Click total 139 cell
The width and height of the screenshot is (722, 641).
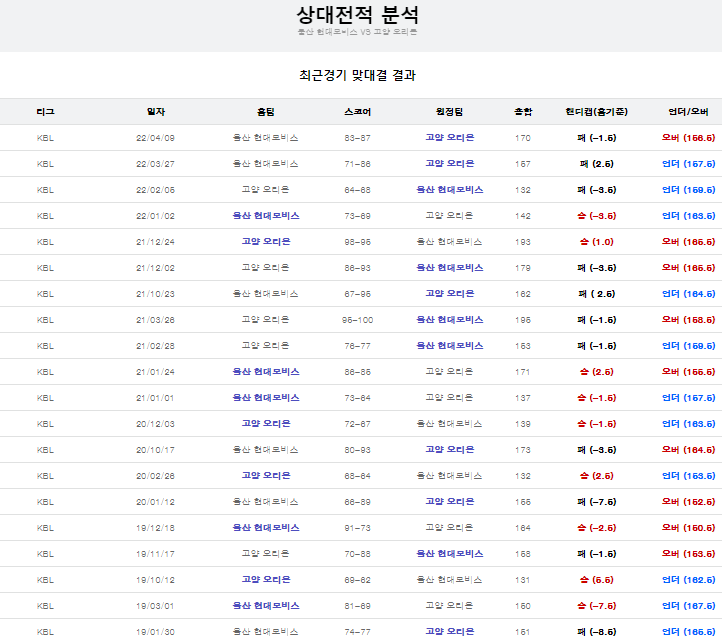[523, 424]
